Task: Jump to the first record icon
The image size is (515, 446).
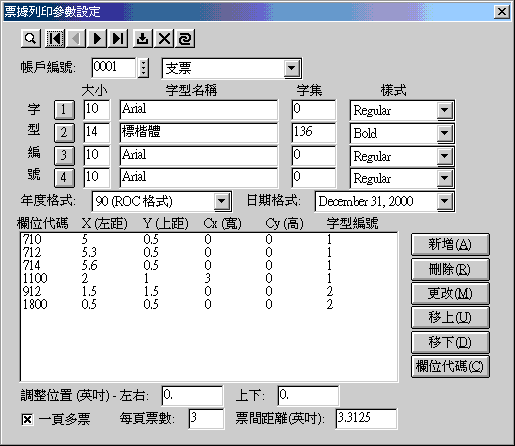Action: pos(55,39)
